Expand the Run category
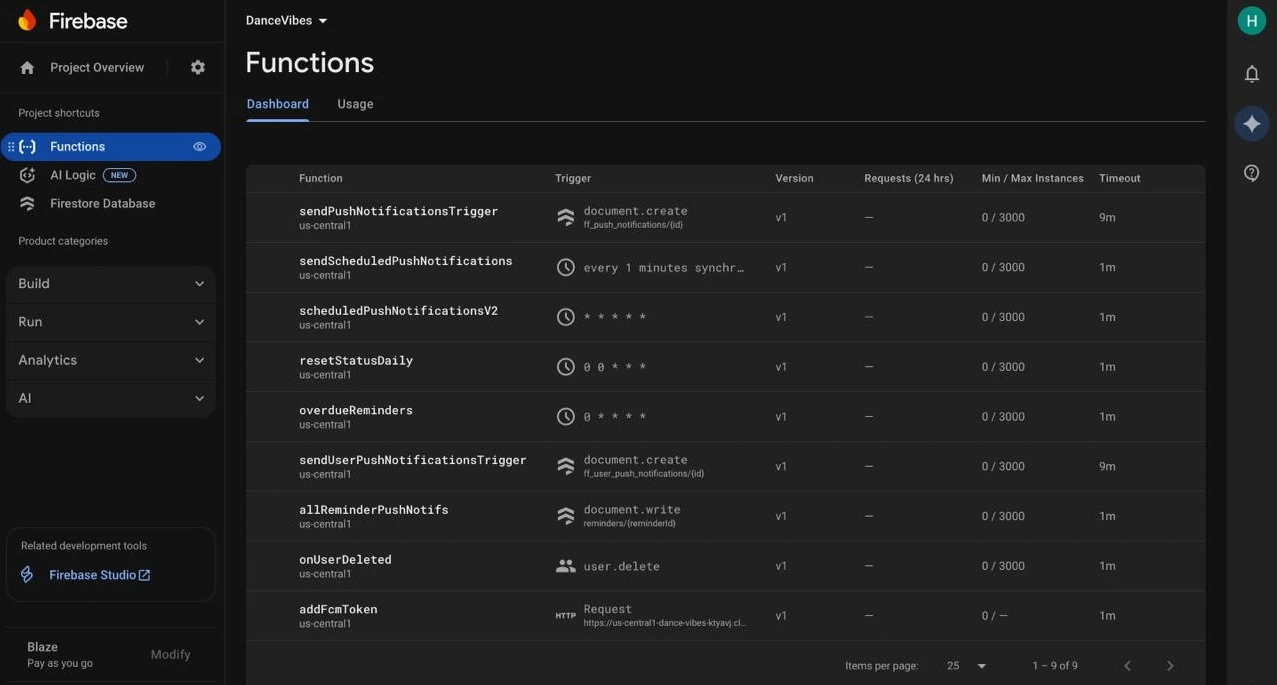The width and height of the screenshot is (1277, 685). coord(111,322)
